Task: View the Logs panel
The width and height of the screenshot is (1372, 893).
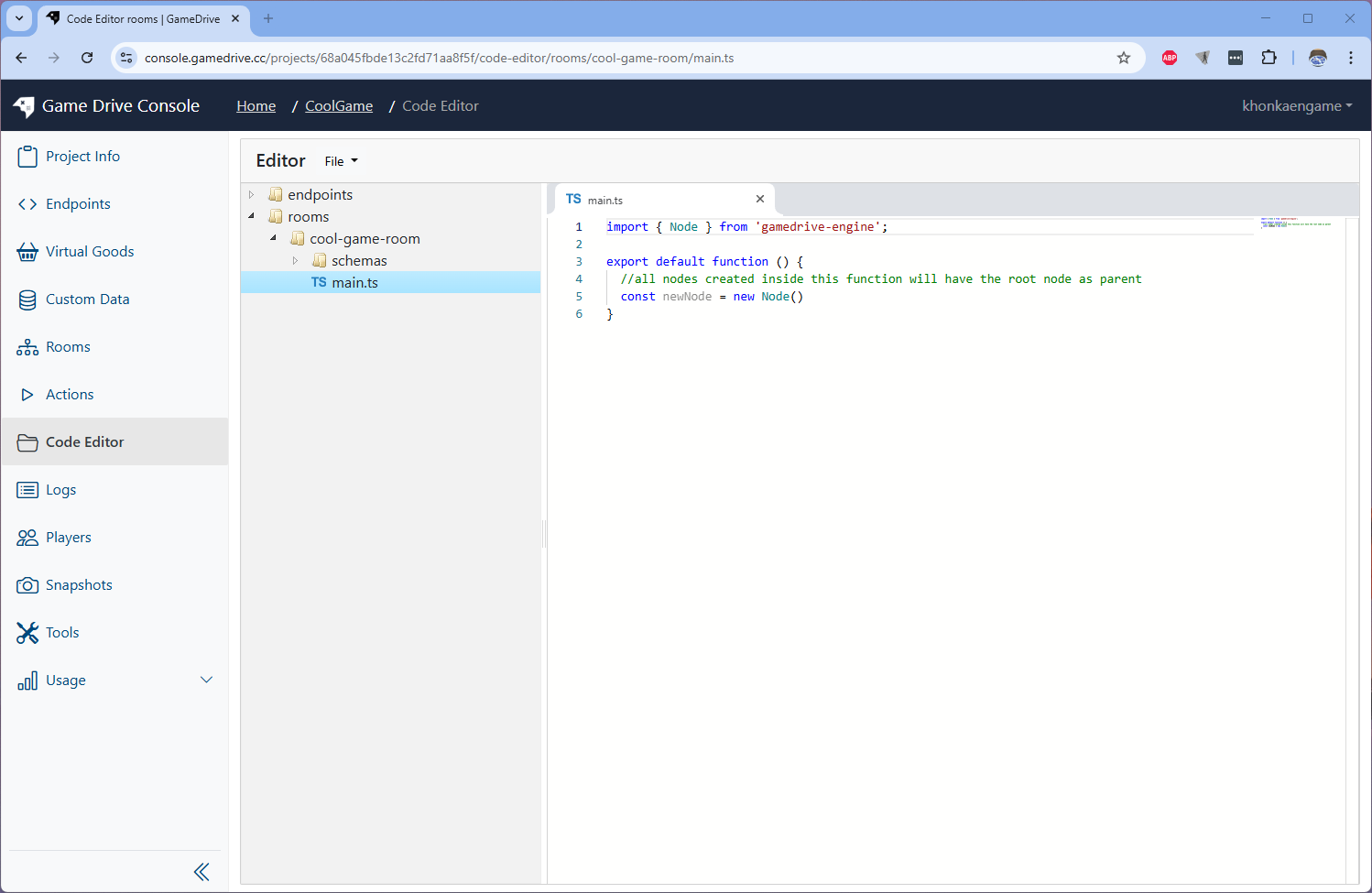Action: [62, 489]
